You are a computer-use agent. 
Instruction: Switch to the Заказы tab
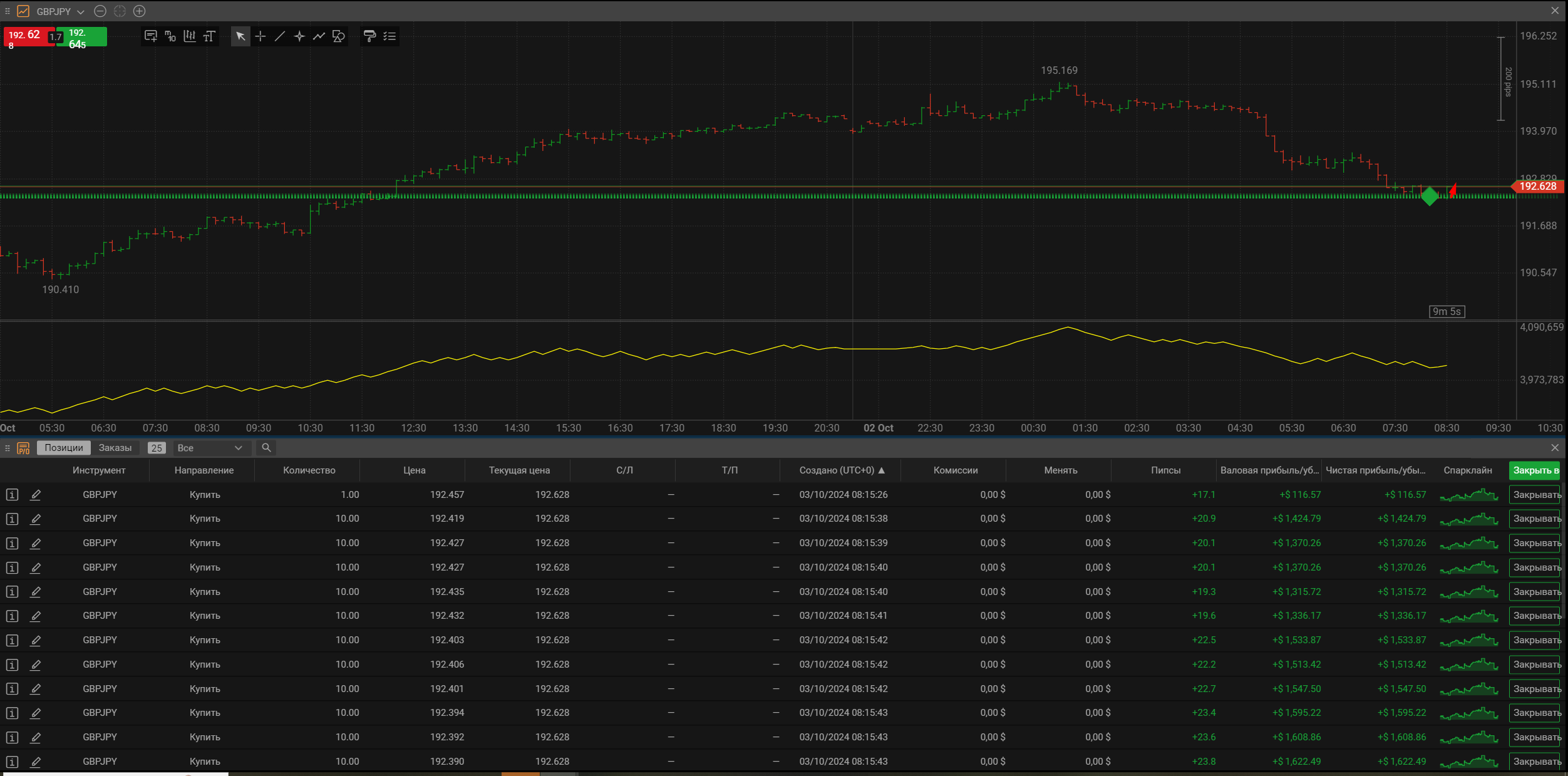click(115, 448)
